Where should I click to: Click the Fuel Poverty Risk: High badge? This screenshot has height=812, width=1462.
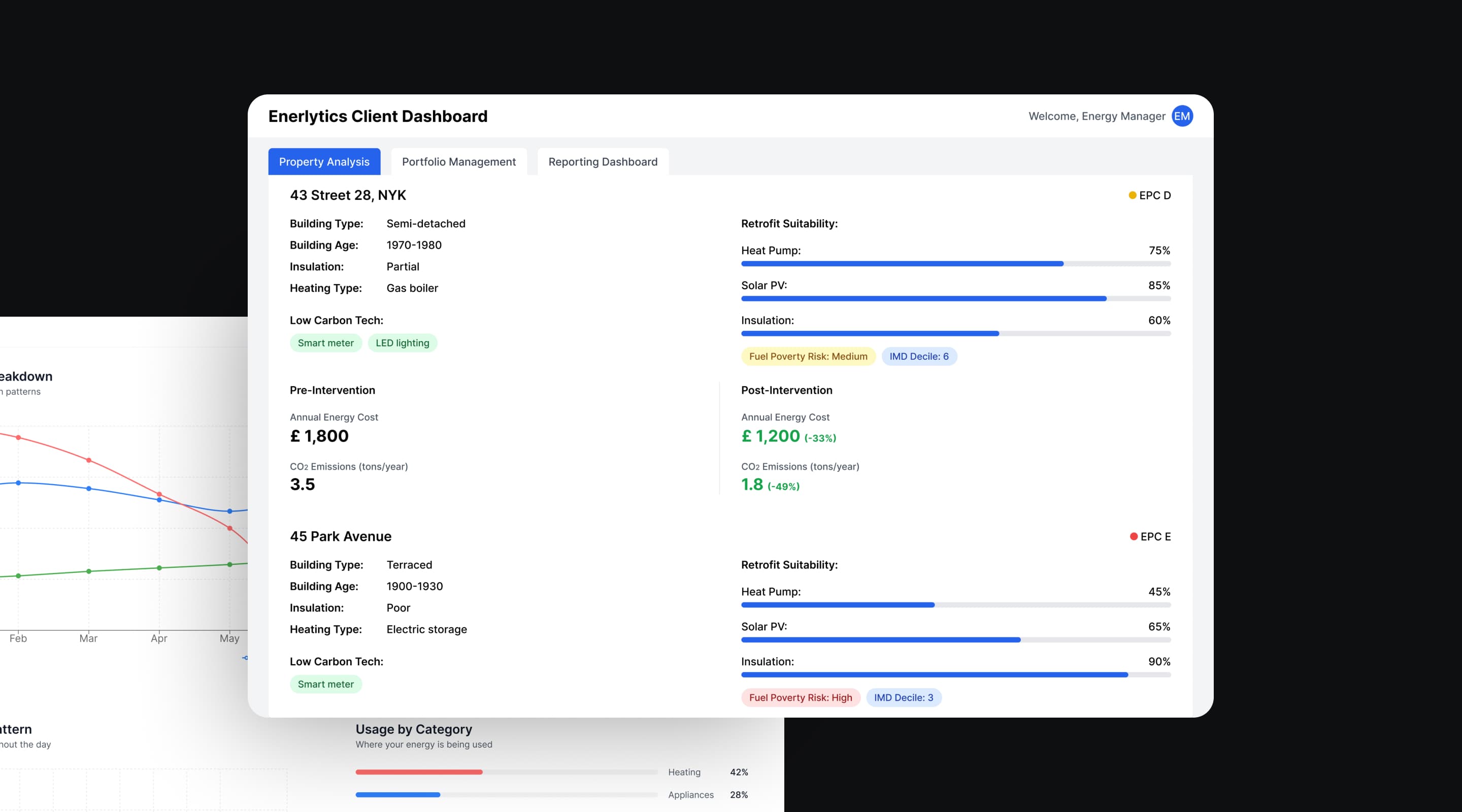(800, 697)
